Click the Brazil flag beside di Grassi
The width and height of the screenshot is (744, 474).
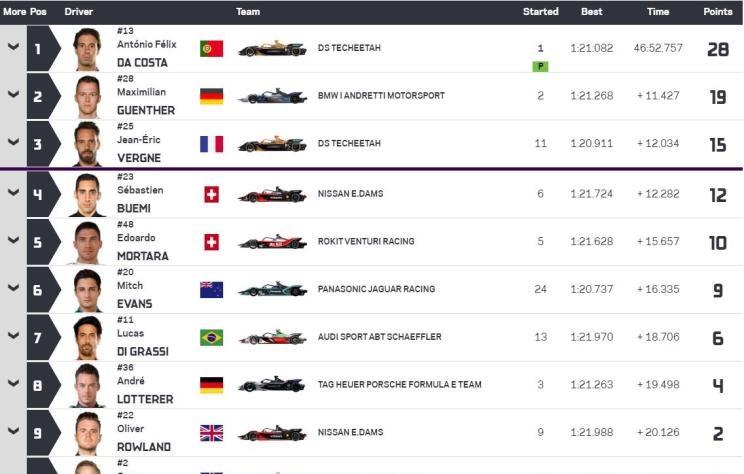tap(212, 337)
